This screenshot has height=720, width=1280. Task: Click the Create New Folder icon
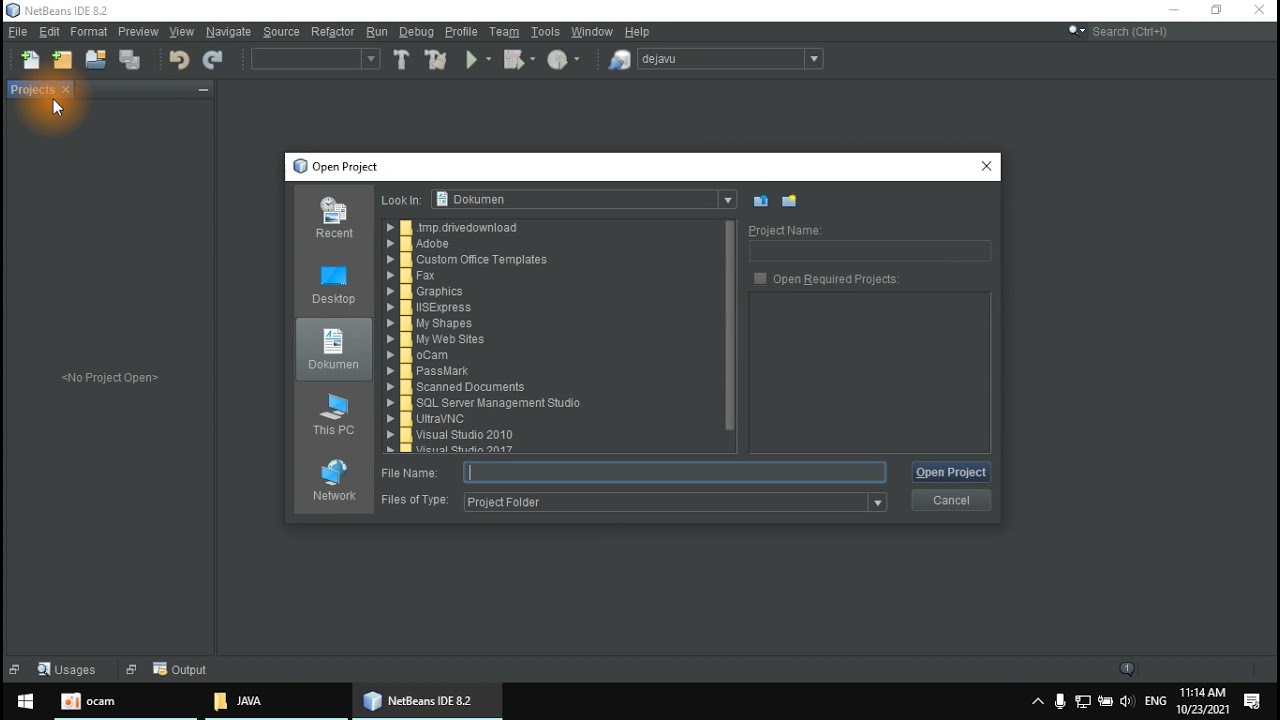tap(789, 200)
